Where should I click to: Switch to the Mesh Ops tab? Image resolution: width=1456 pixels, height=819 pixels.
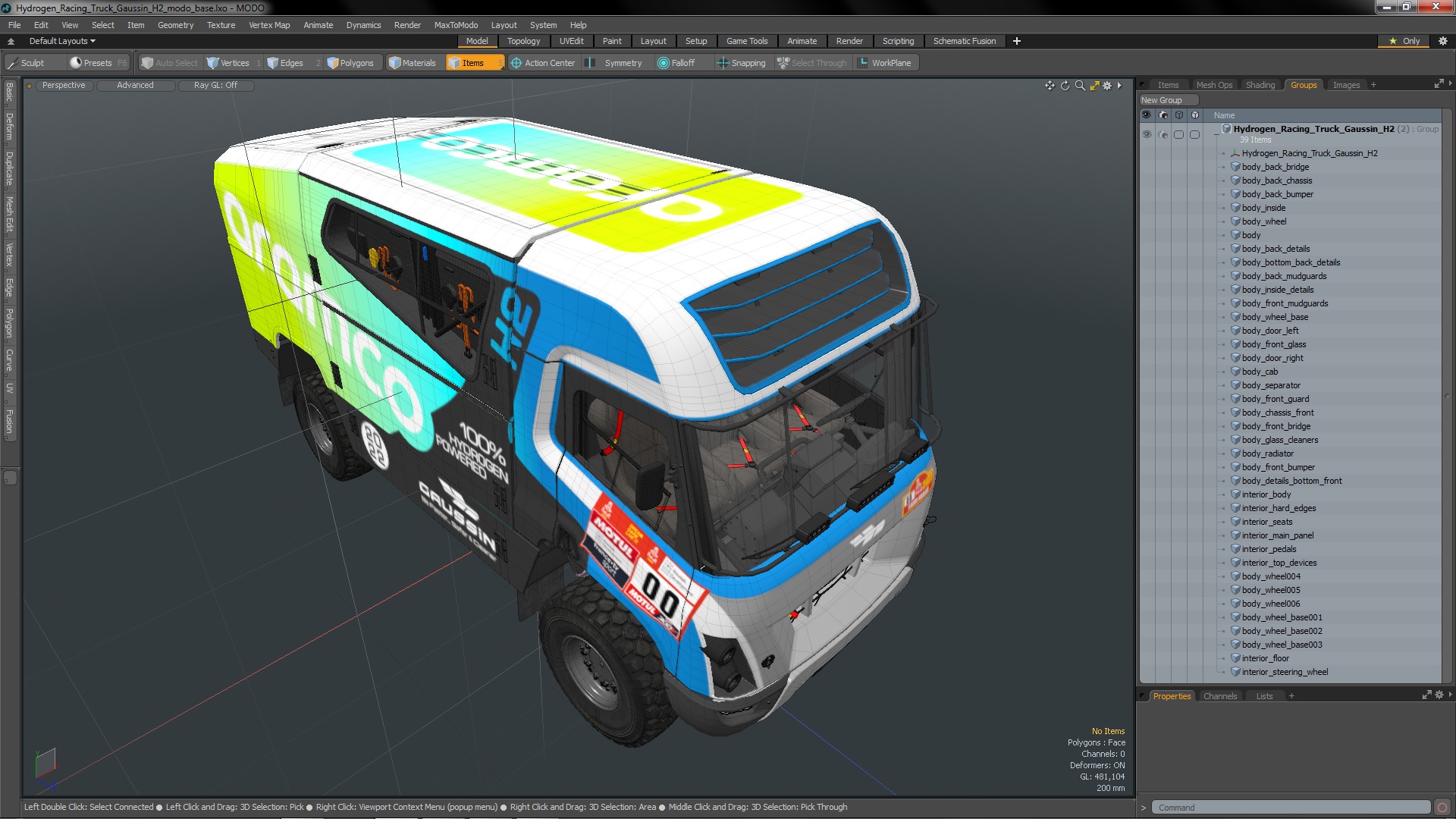(1214, 85)
